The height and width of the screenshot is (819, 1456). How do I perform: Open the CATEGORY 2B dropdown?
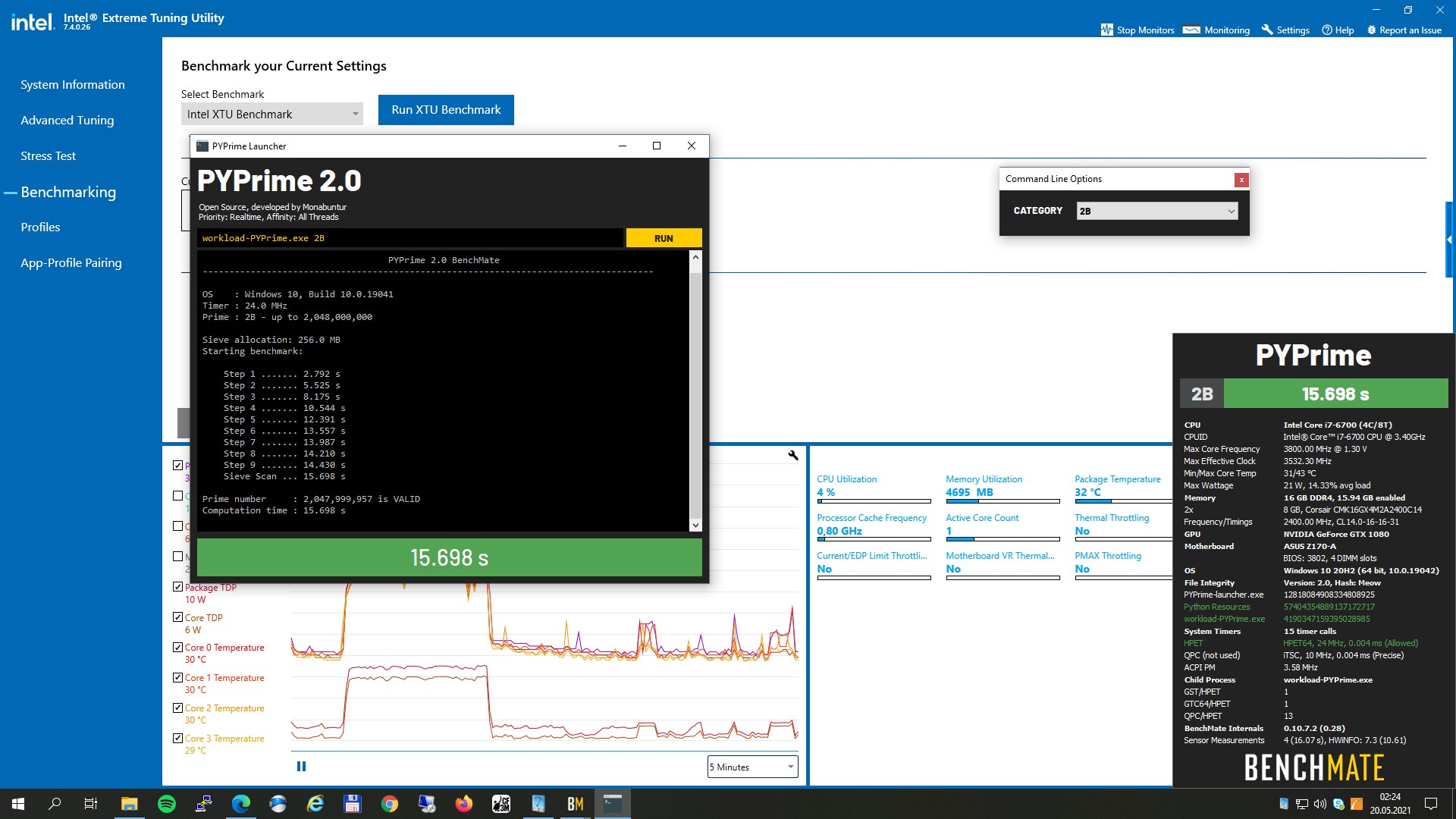pyautogui.click(x=1157, y=211)
